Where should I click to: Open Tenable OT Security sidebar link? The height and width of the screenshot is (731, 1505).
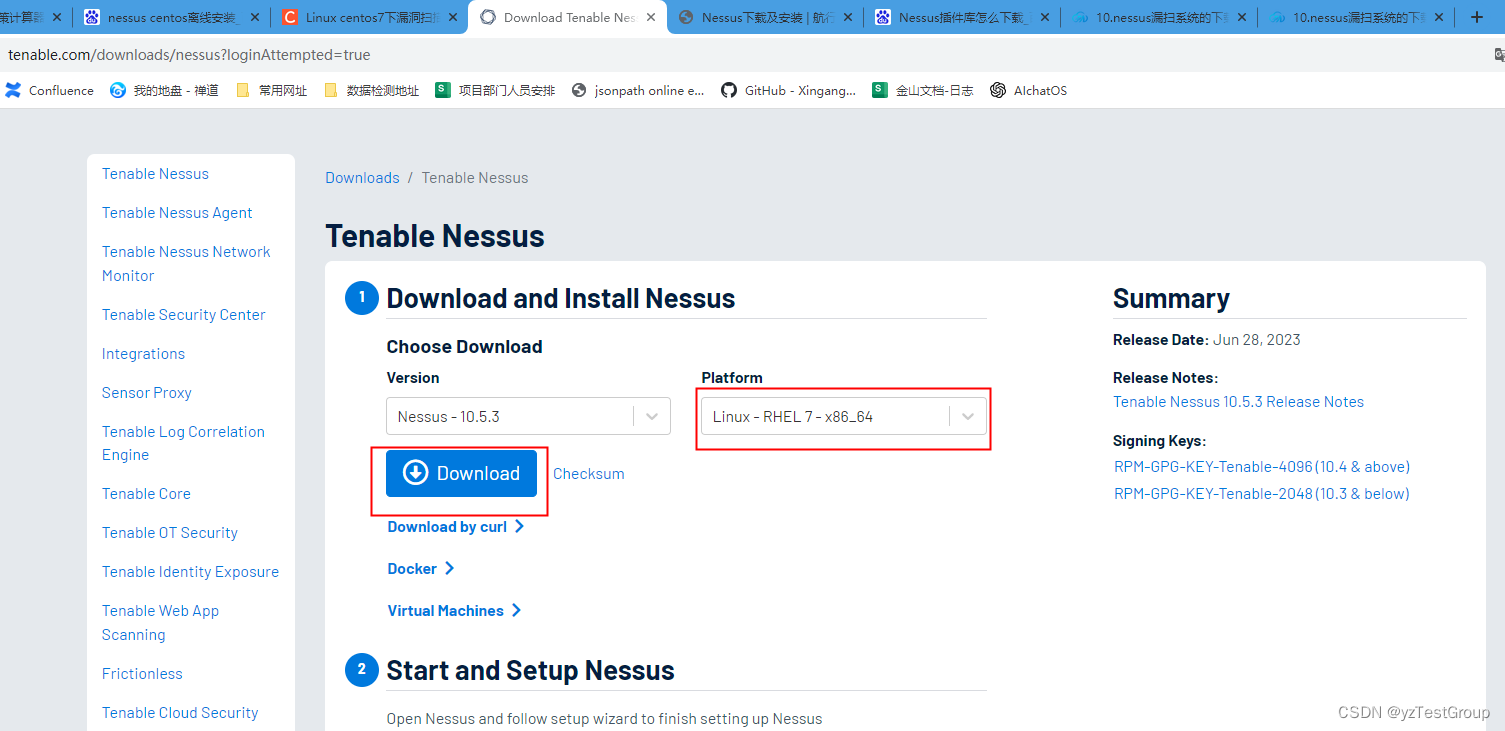[170, 533]
